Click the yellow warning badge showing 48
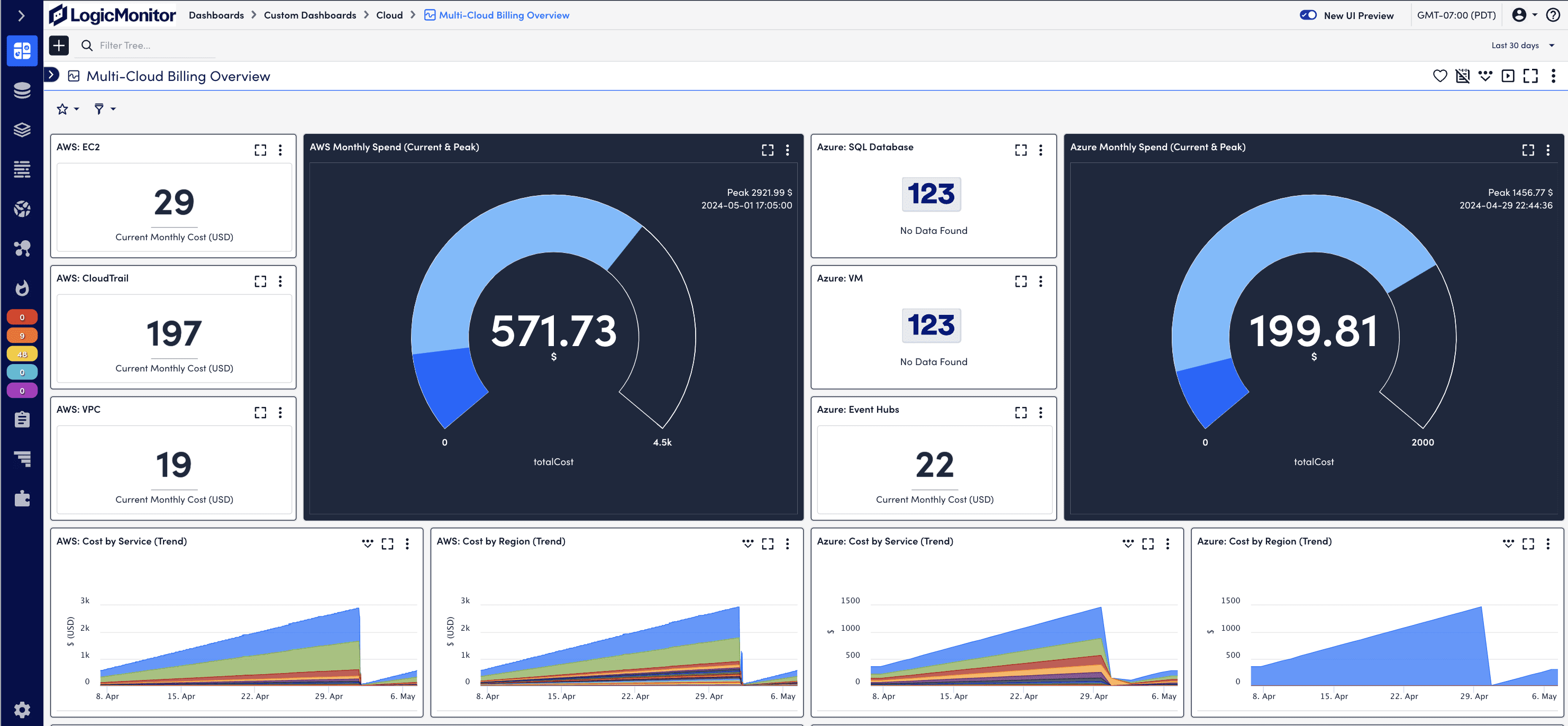Viewport: 1568px width, 726px height. tap(22, 354)
